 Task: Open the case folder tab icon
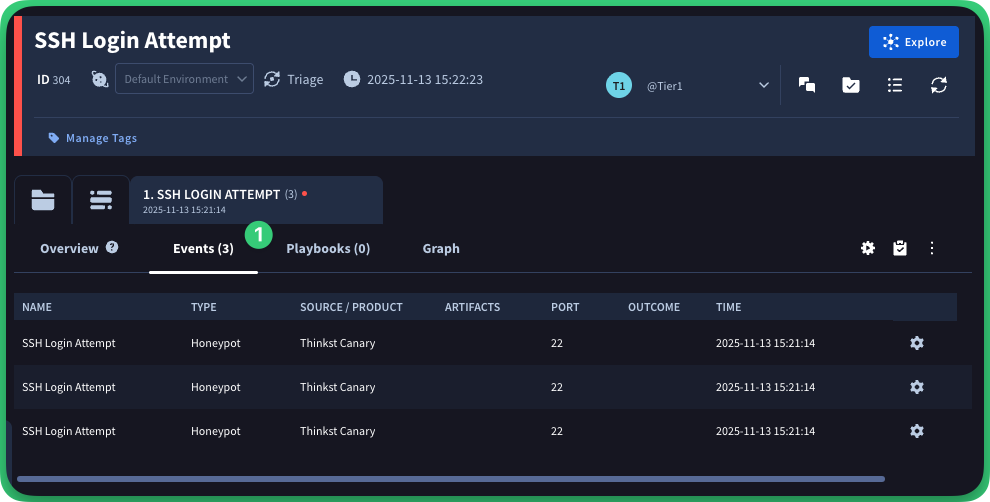[43, 199]
